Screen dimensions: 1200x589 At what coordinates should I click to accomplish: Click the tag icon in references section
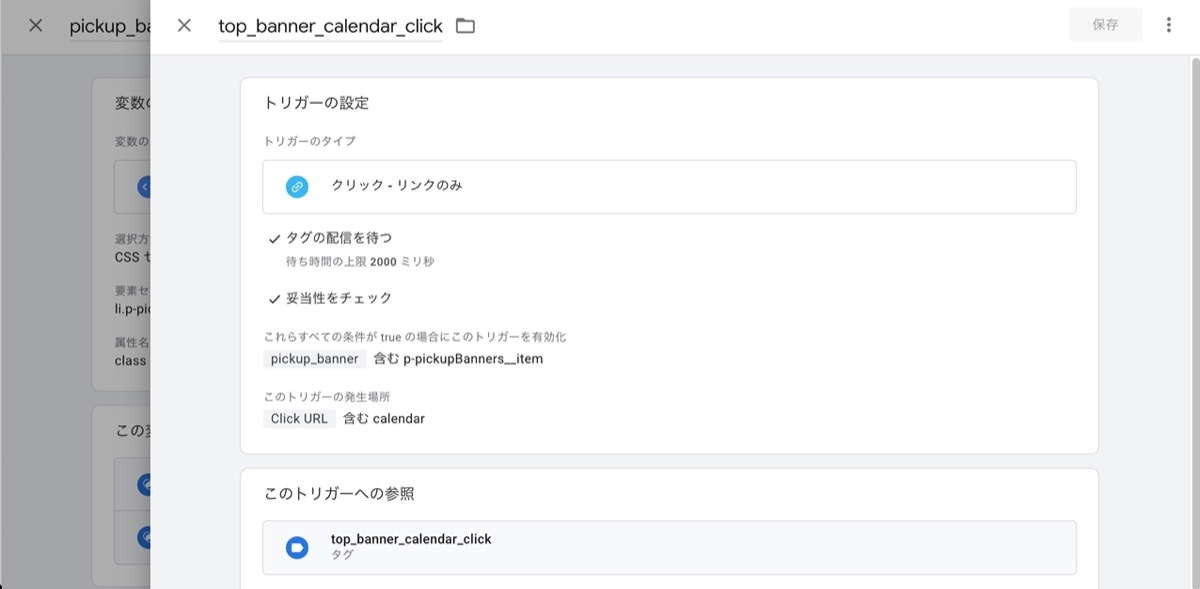(297, 547)
